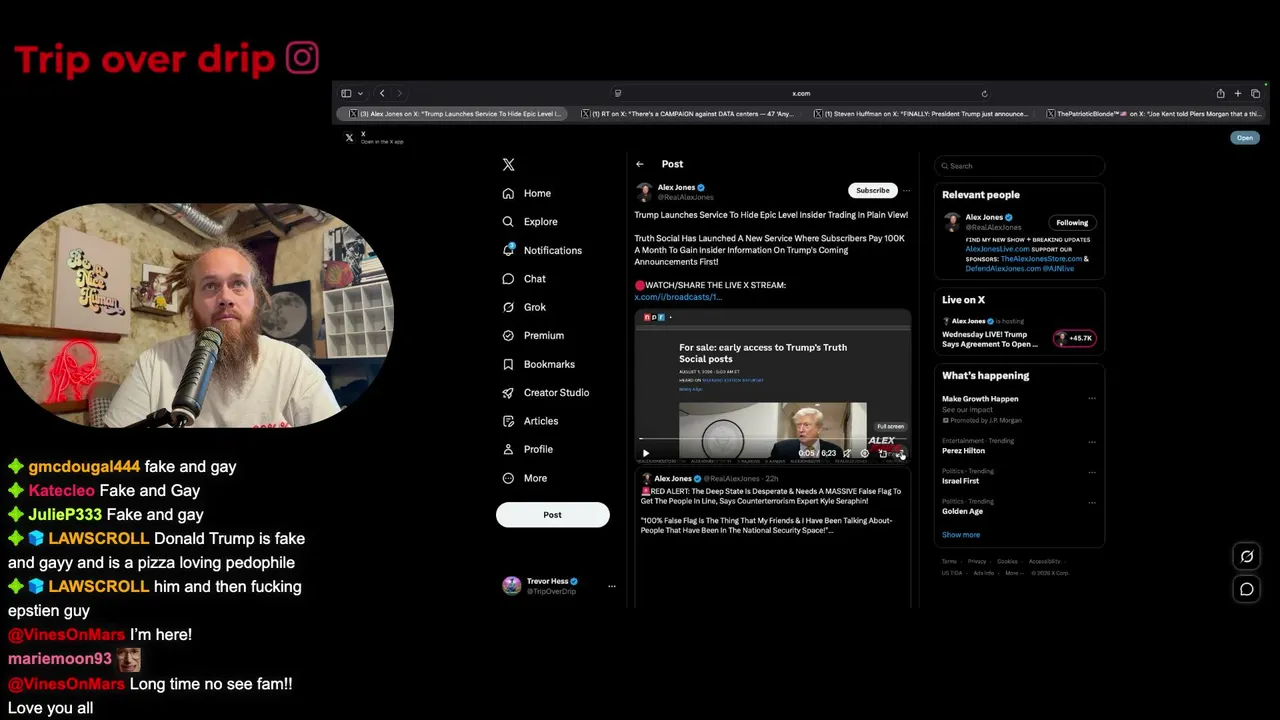Reload the page with the refresh icon

(x=984, y=94)
